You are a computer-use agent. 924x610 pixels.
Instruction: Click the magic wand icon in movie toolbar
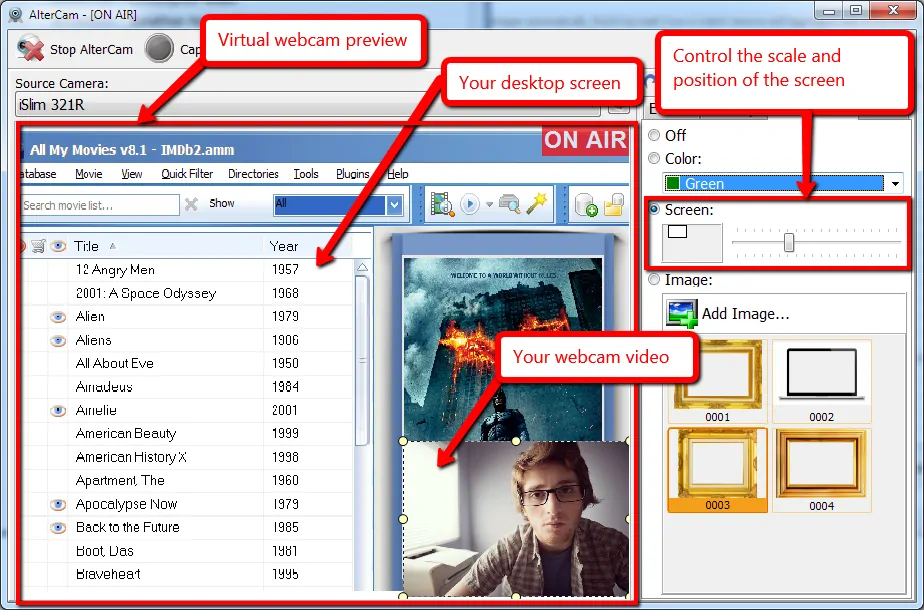(537, 204)
